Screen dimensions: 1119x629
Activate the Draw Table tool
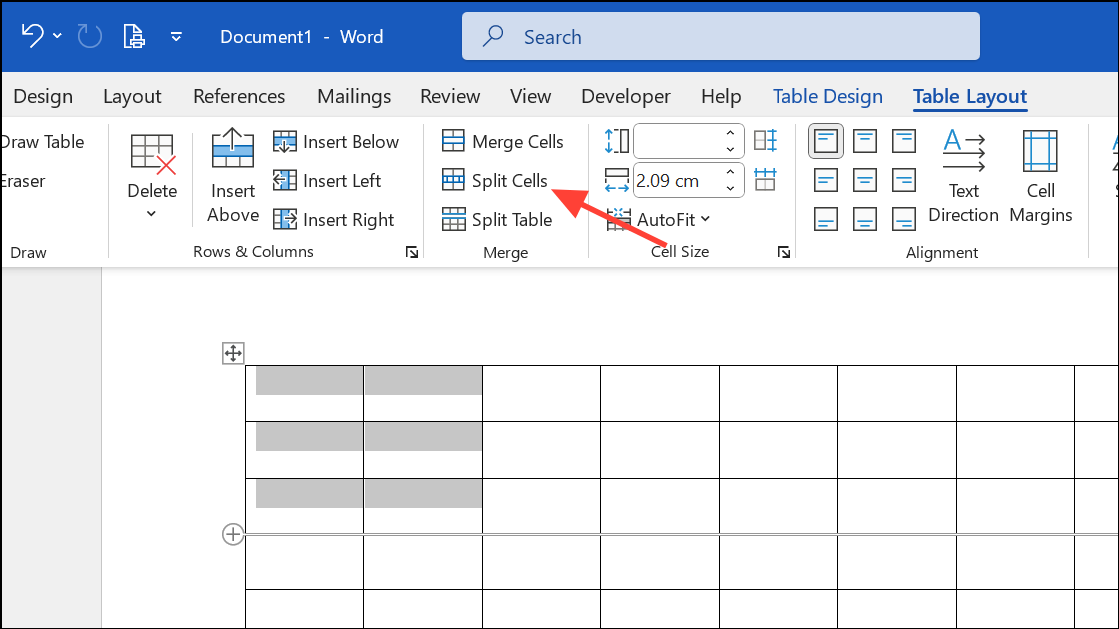tap(40, 141)
